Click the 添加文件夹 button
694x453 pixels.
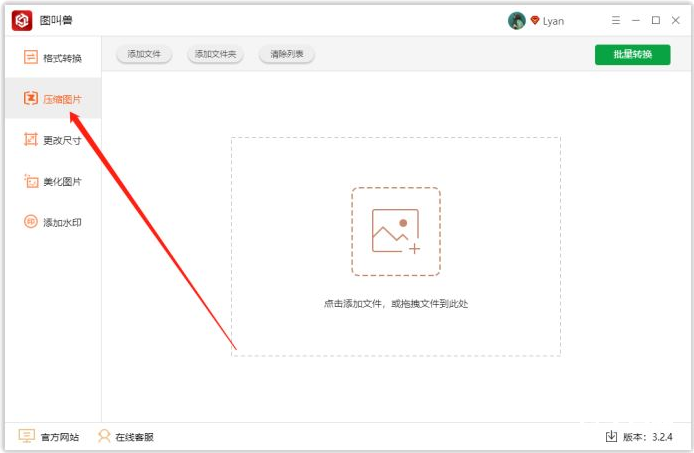[216, 54]
